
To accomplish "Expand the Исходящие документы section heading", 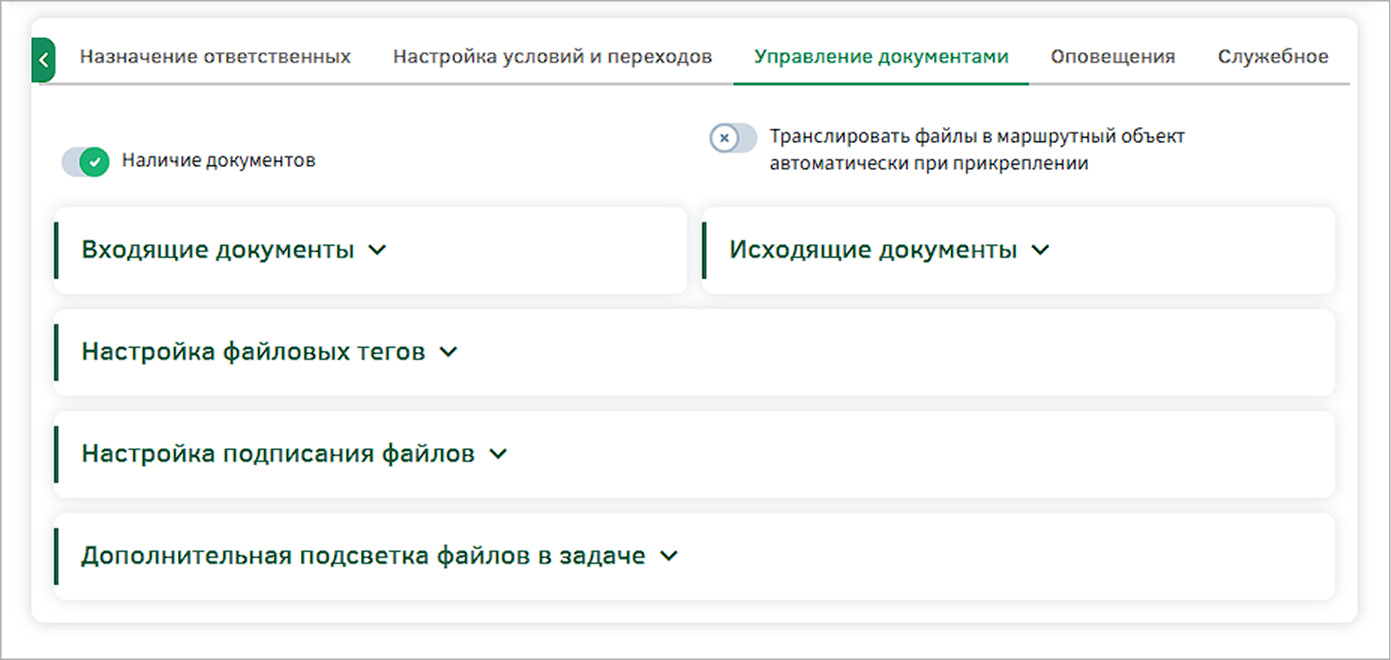I will coord(872,250).
